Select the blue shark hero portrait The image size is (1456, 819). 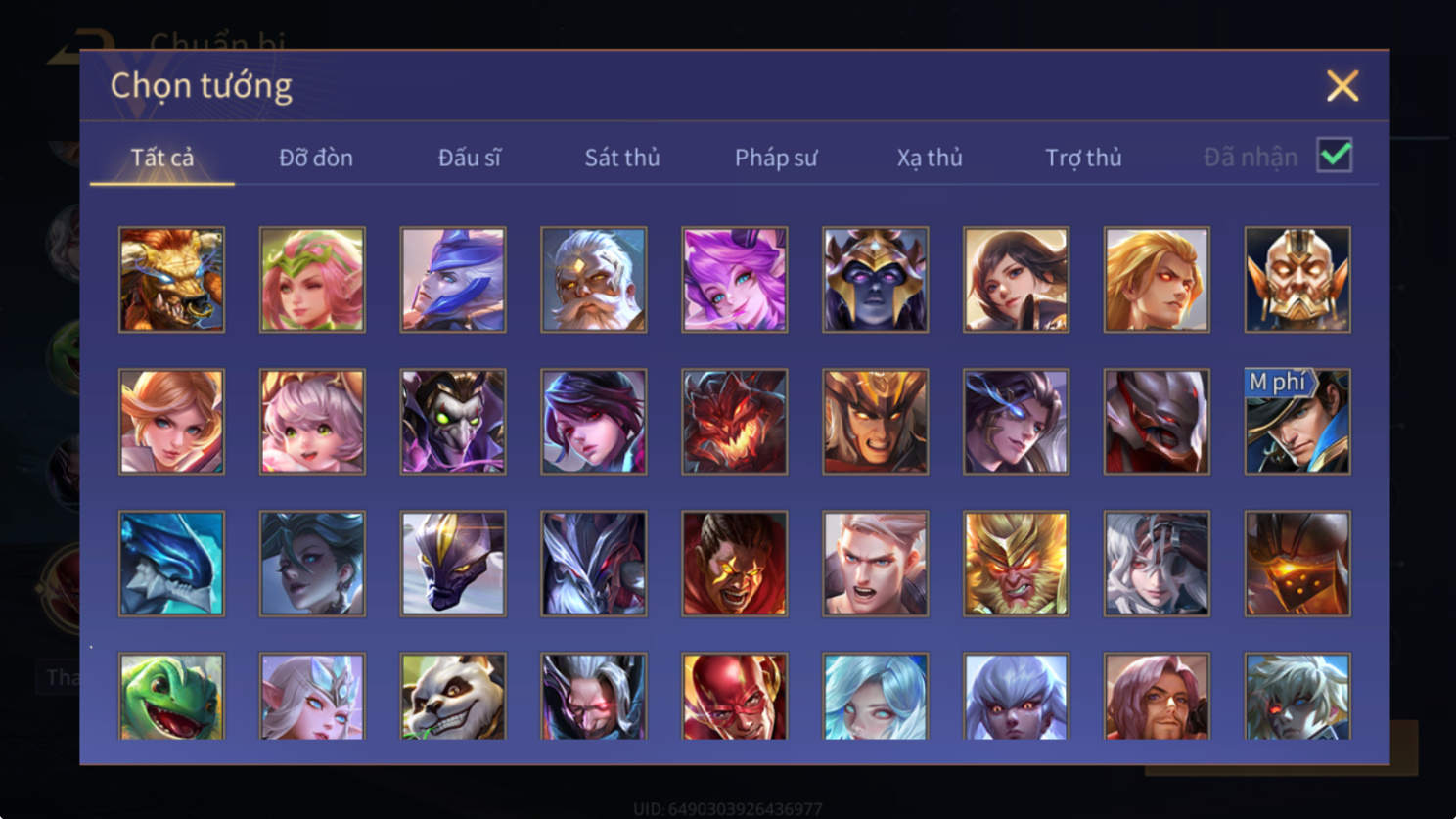[x=171, y=564]
